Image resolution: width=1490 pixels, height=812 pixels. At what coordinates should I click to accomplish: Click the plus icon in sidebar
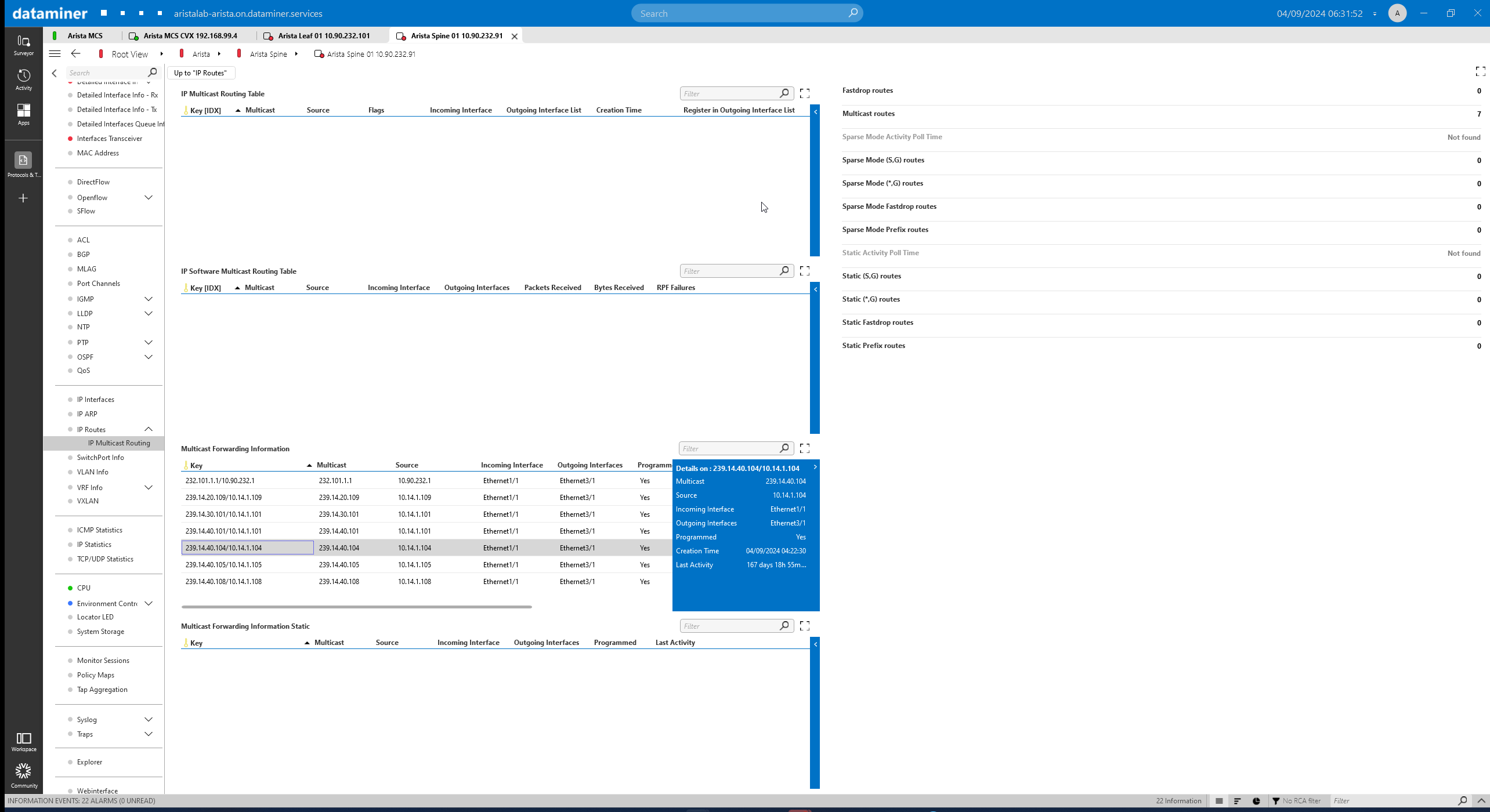point(23,198)
